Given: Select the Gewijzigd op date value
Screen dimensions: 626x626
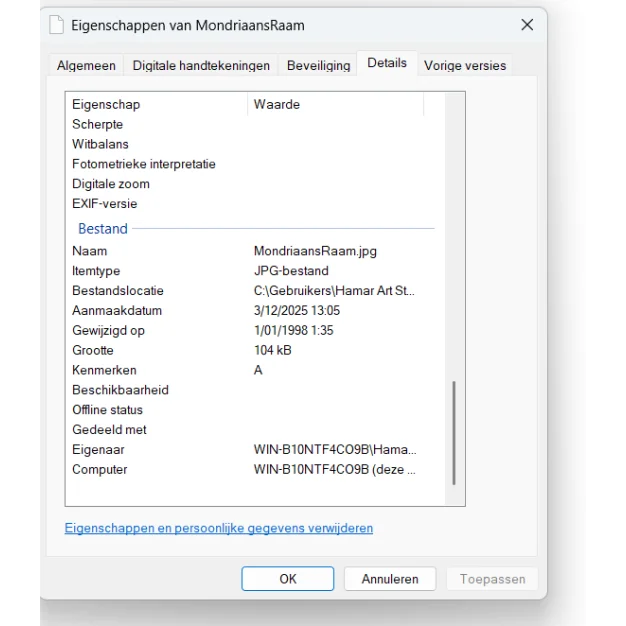Looking at the screenshot, I should tap(293, 331).
